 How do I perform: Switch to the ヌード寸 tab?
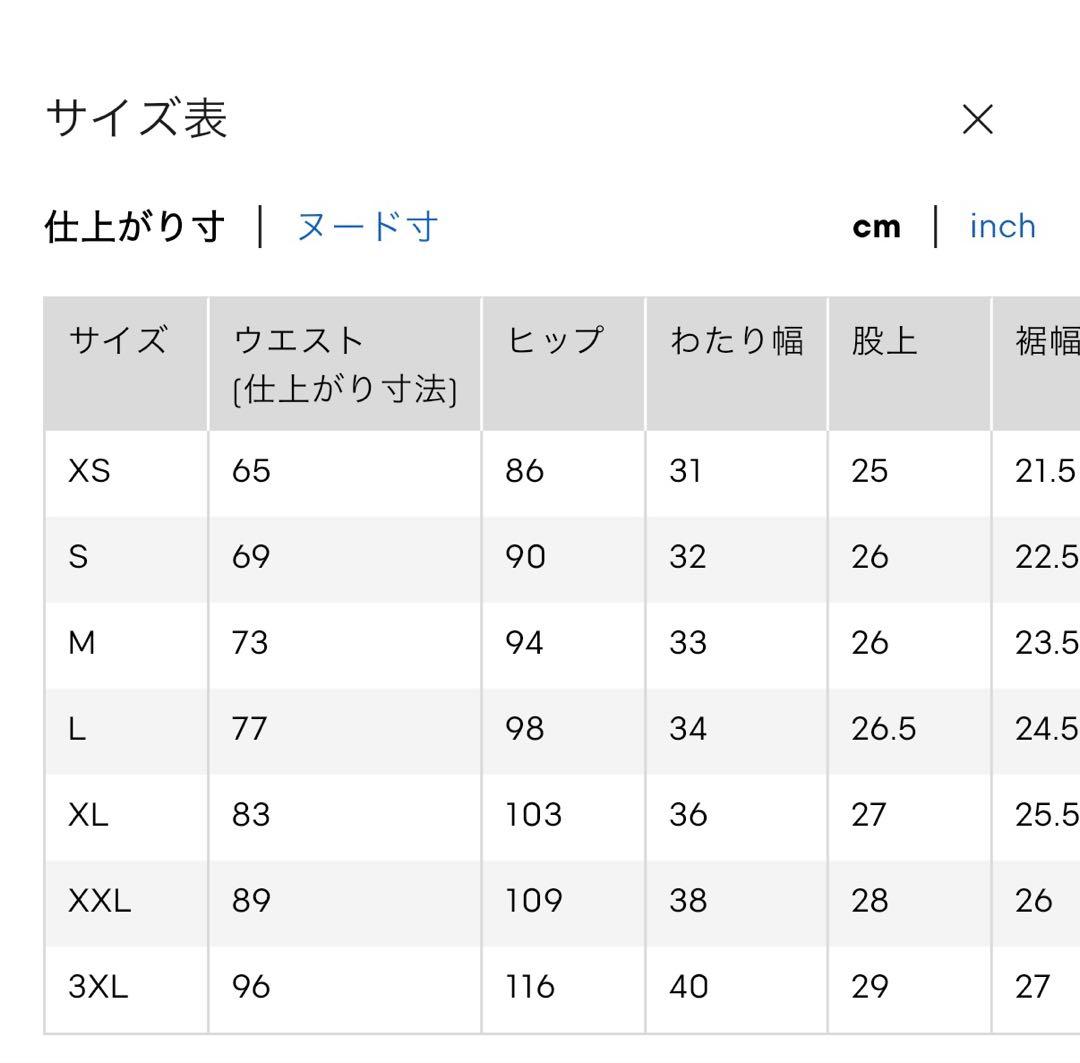click(367, 227)
